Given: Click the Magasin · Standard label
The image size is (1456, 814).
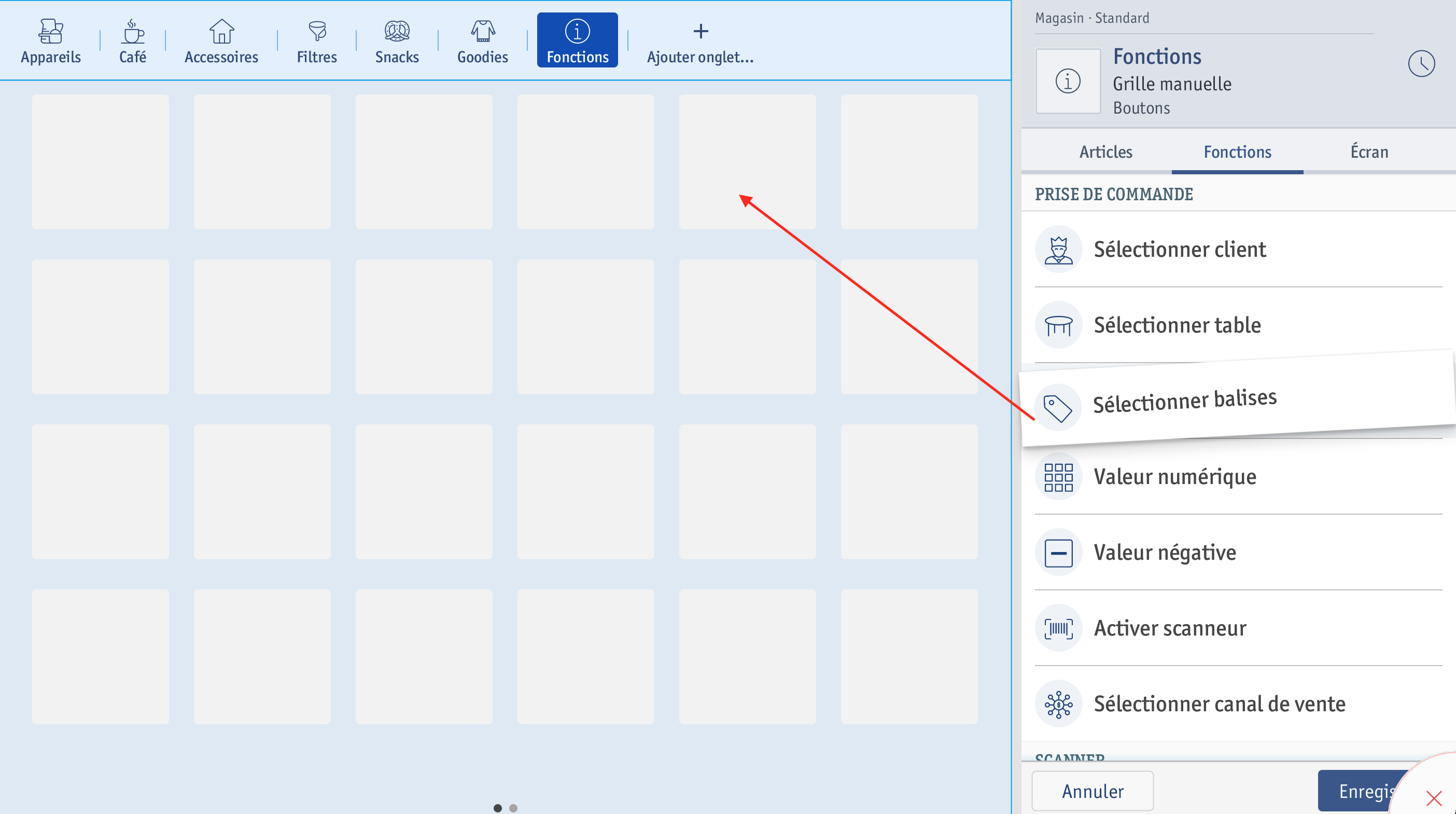Looking at the screenshot, I should click(x=1091, y=18).
